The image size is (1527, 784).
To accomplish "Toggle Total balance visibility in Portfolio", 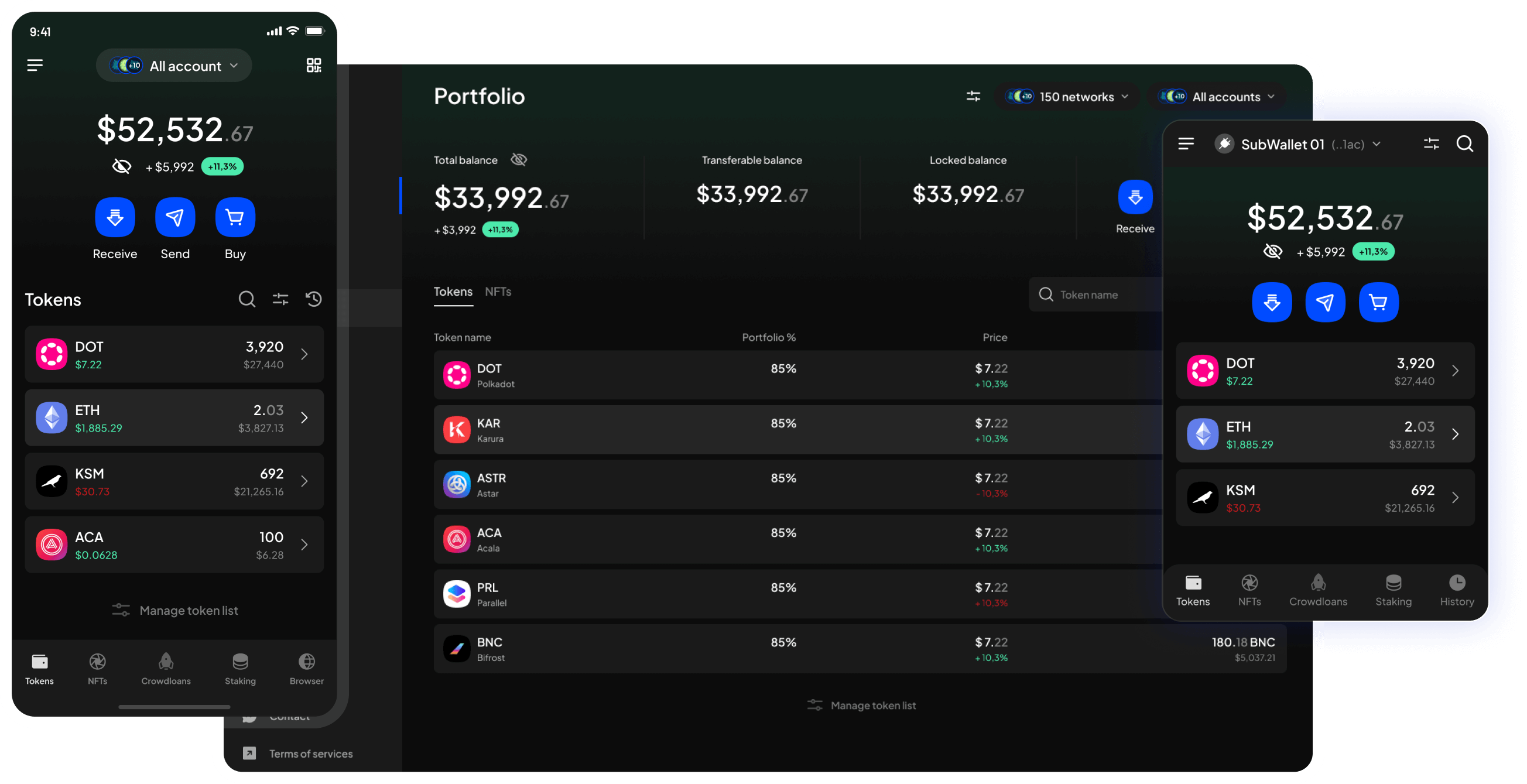I will click(x=519, y=159).
